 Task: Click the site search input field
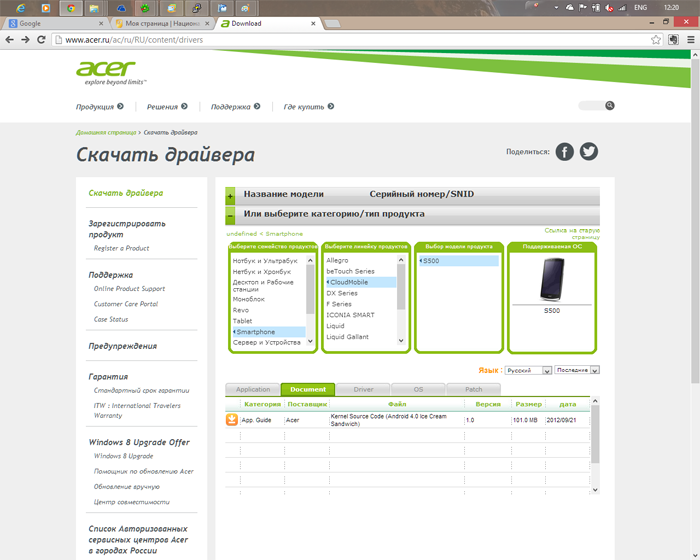coord(592,106)
